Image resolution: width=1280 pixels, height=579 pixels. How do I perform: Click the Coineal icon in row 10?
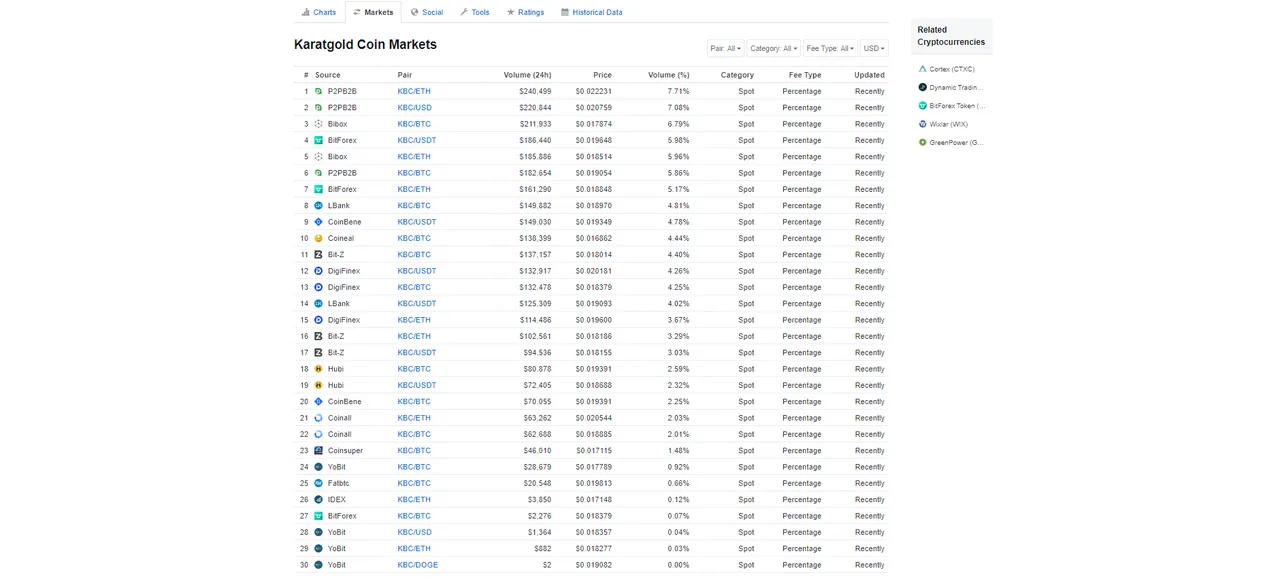319,238
